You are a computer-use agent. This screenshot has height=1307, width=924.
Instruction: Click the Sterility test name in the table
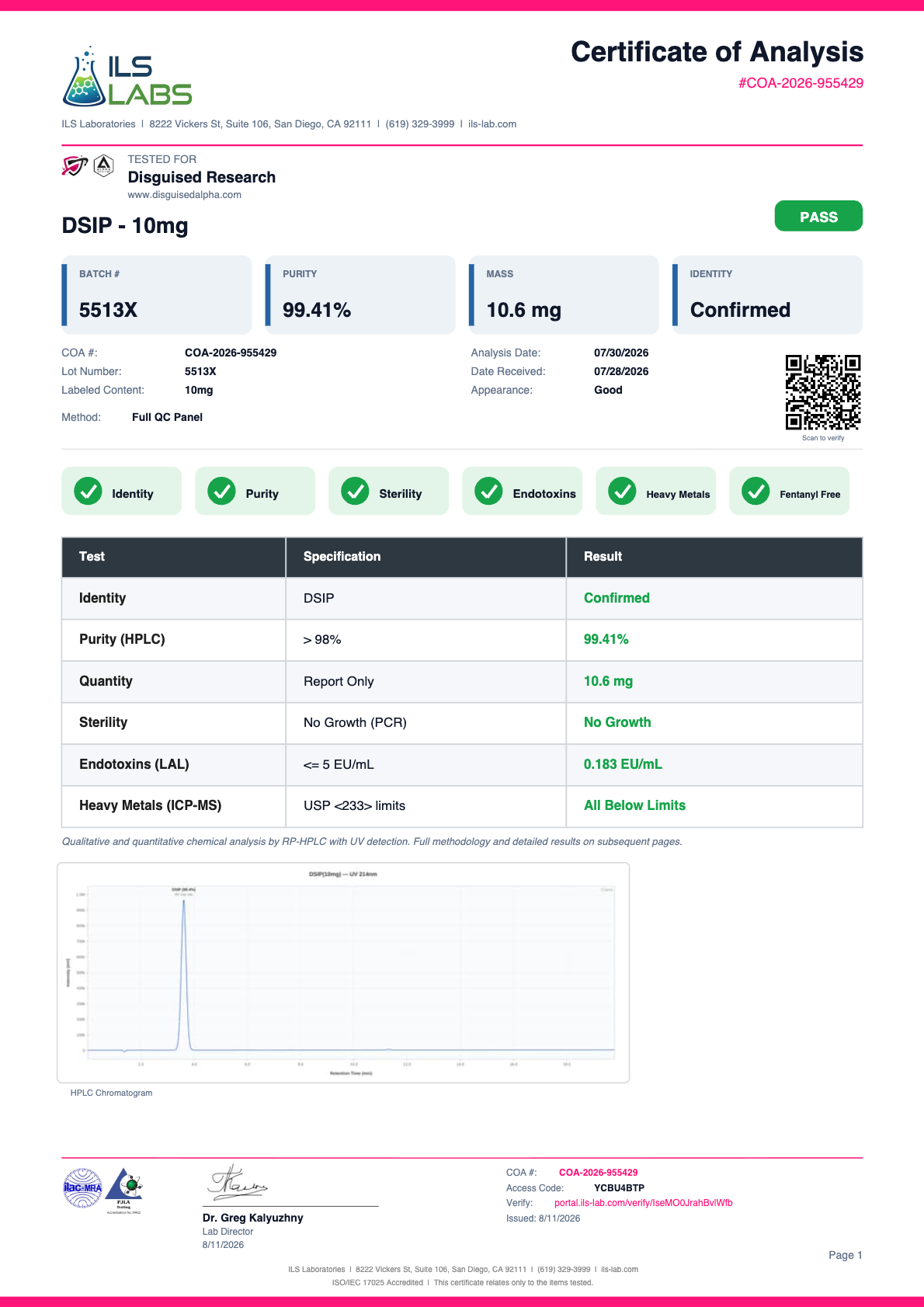coord(103,722)
